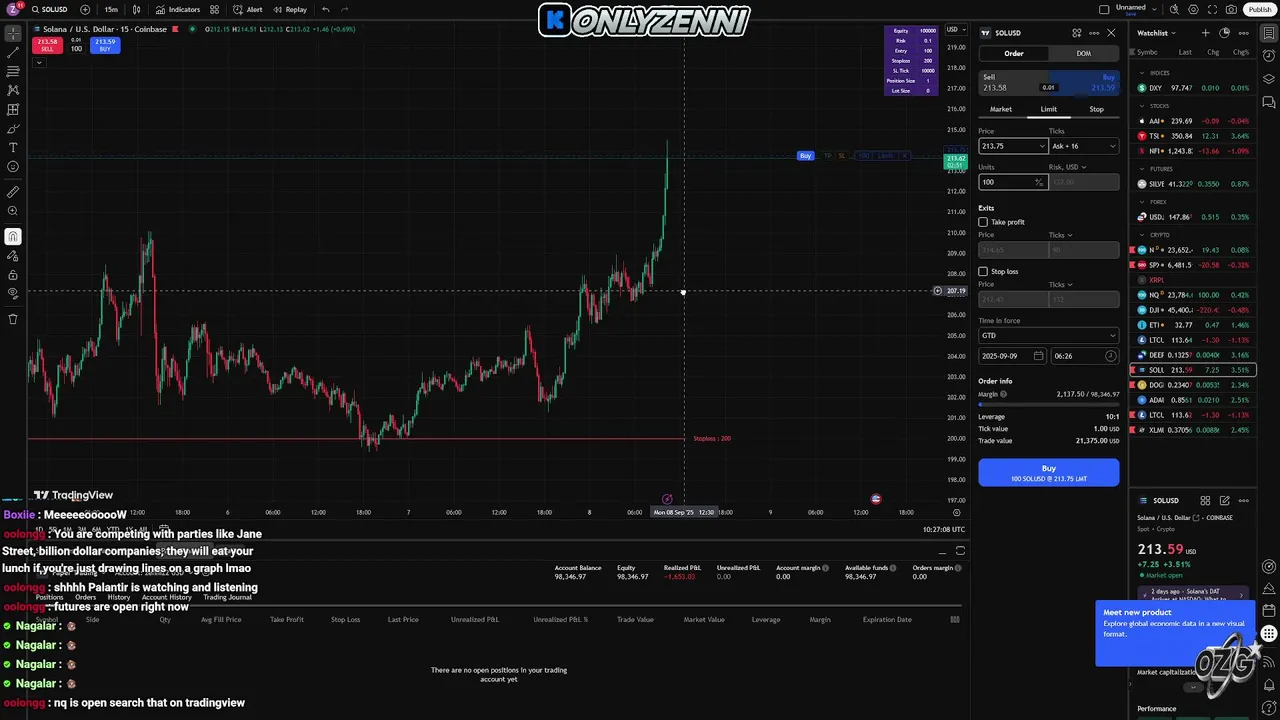Select the trend line drawing tool
This screenshot has width=1280, height=720.
pyautogui.click(x=13, y=52)
